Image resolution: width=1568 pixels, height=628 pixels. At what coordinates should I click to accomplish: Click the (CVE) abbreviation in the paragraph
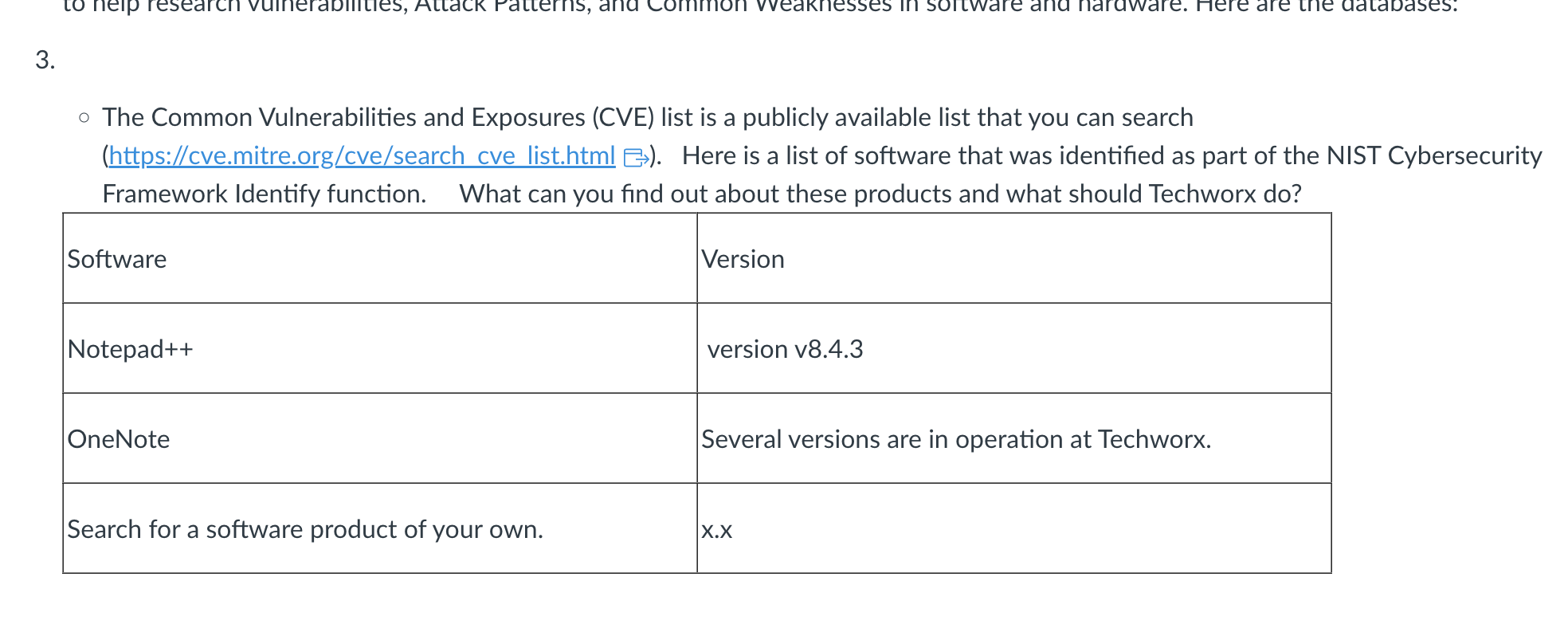[623, 117]
